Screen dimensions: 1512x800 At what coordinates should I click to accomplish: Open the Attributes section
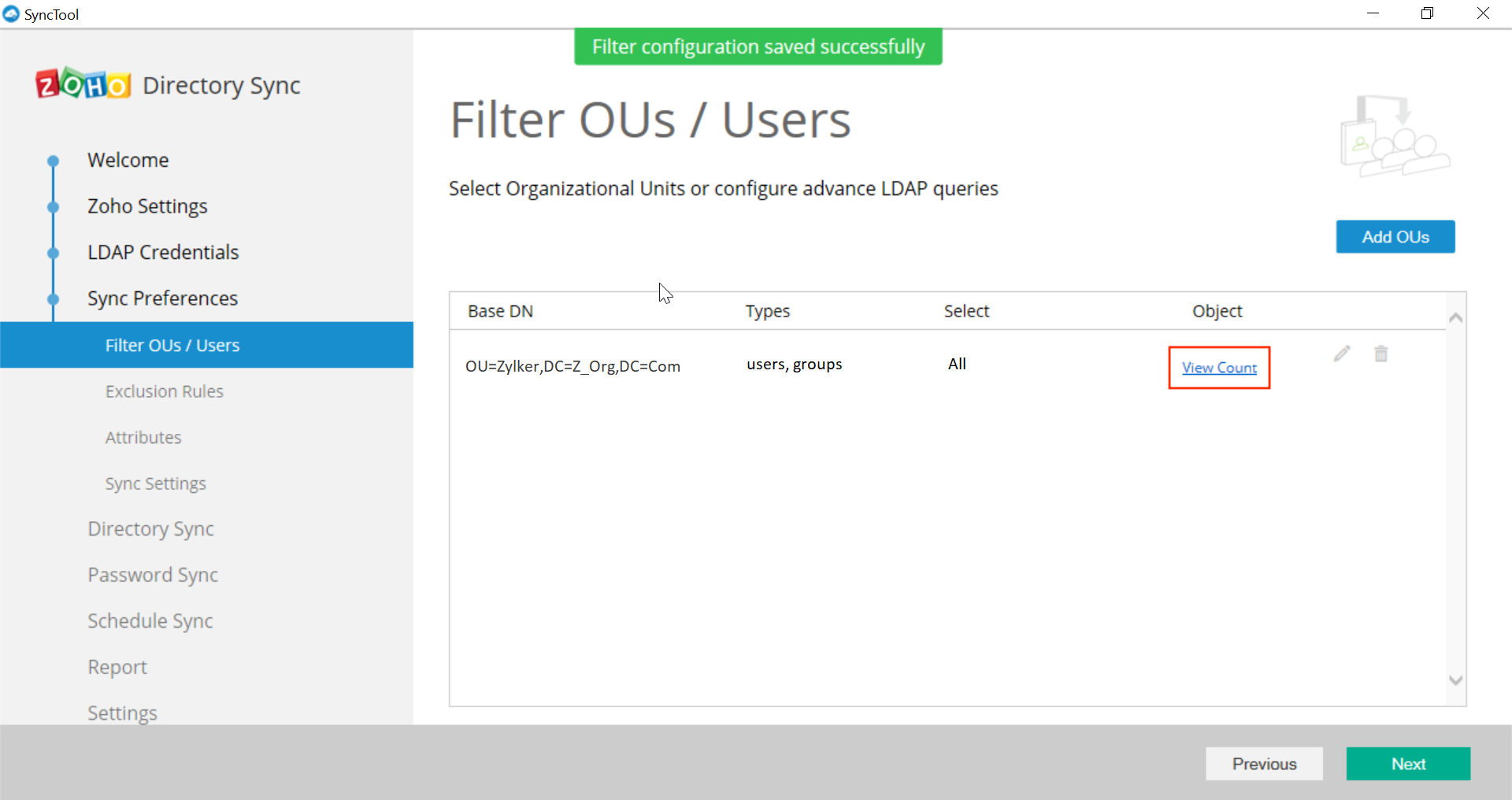pos(143,437)
